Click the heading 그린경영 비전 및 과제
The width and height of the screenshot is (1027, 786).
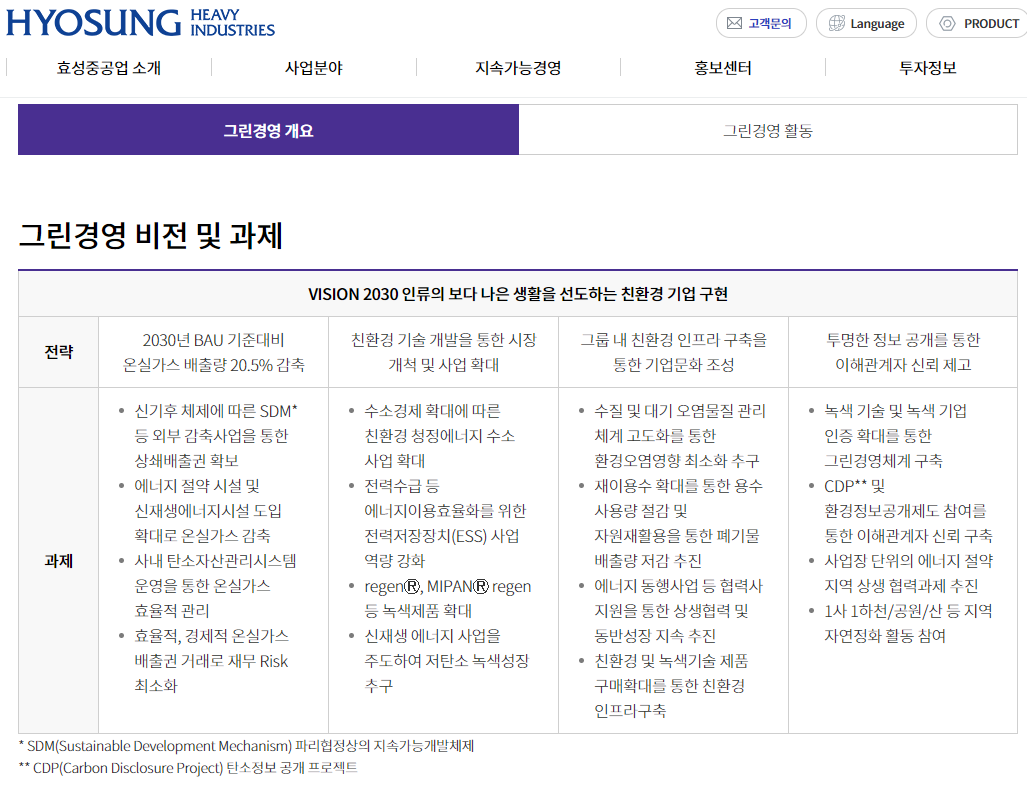(x=151, y=235)
